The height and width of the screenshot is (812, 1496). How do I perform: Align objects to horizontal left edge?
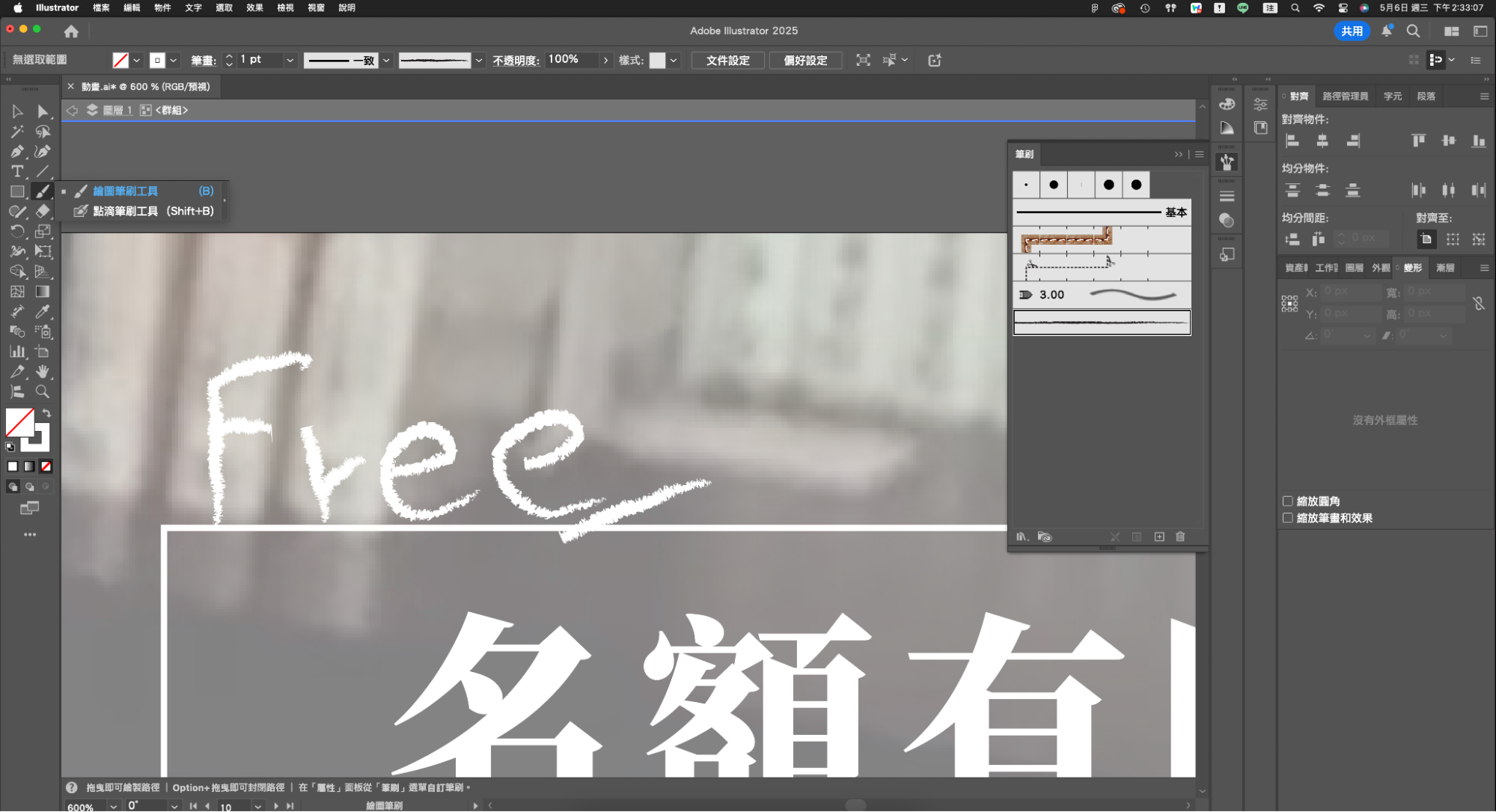click(x=1292, y=141)
